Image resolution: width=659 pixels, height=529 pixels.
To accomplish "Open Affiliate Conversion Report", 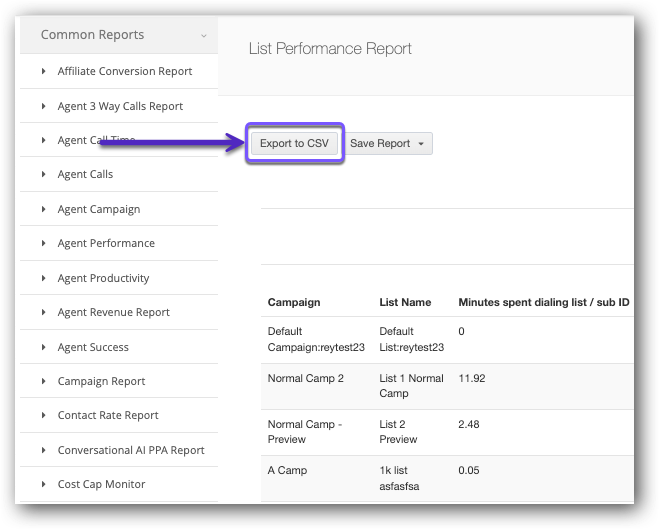I will [x=125, y=71].
